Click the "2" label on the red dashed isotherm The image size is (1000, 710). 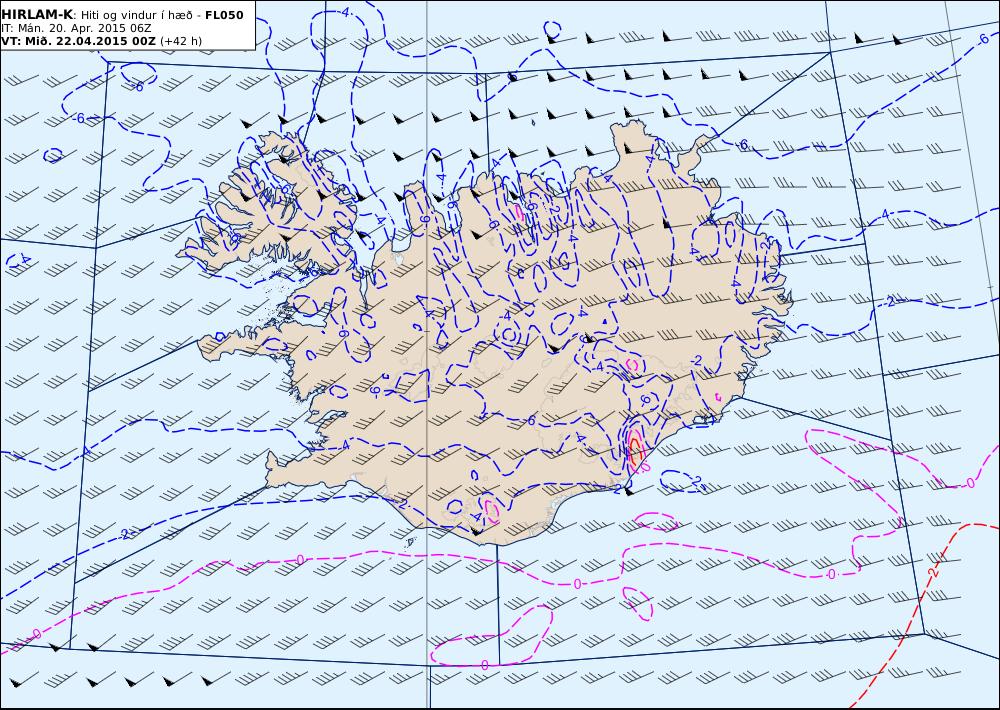(934, 572)
